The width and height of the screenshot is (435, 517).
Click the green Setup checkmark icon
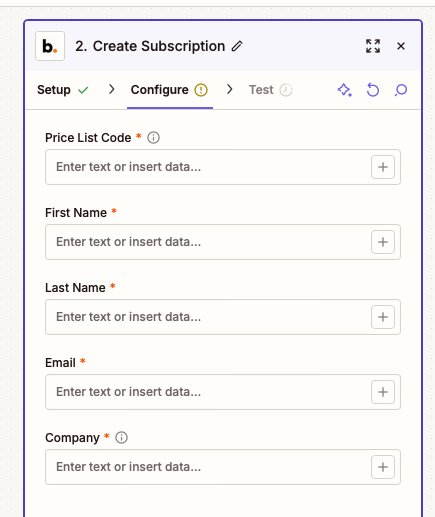click(x=83, y=90)
